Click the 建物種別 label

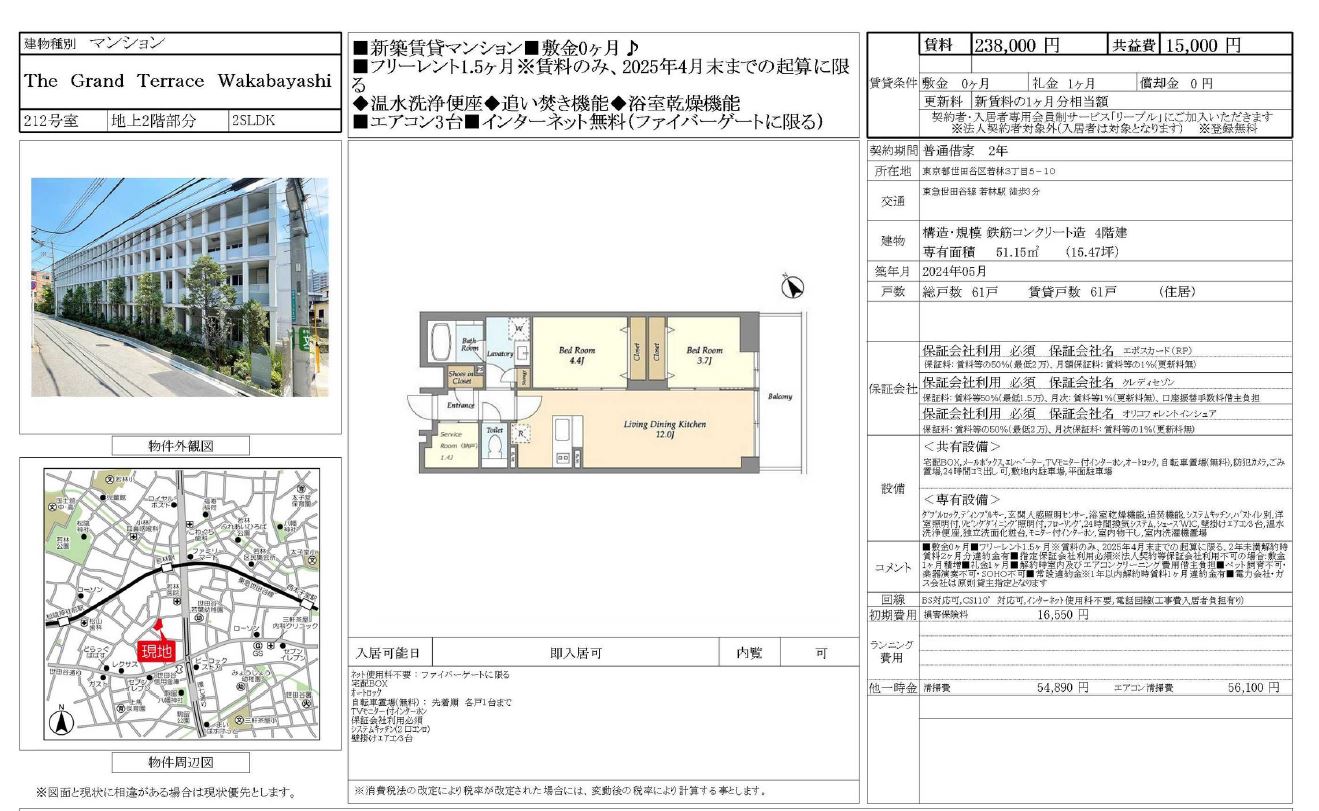[48, 44]
